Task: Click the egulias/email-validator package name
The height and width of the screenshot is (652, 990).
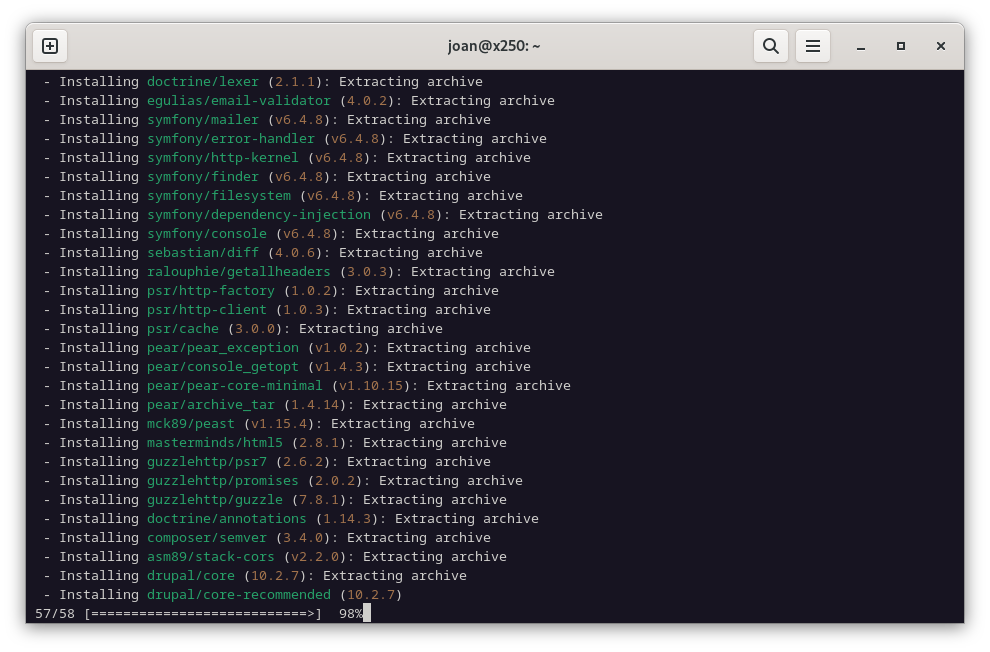Action: [x=239, y=101]
